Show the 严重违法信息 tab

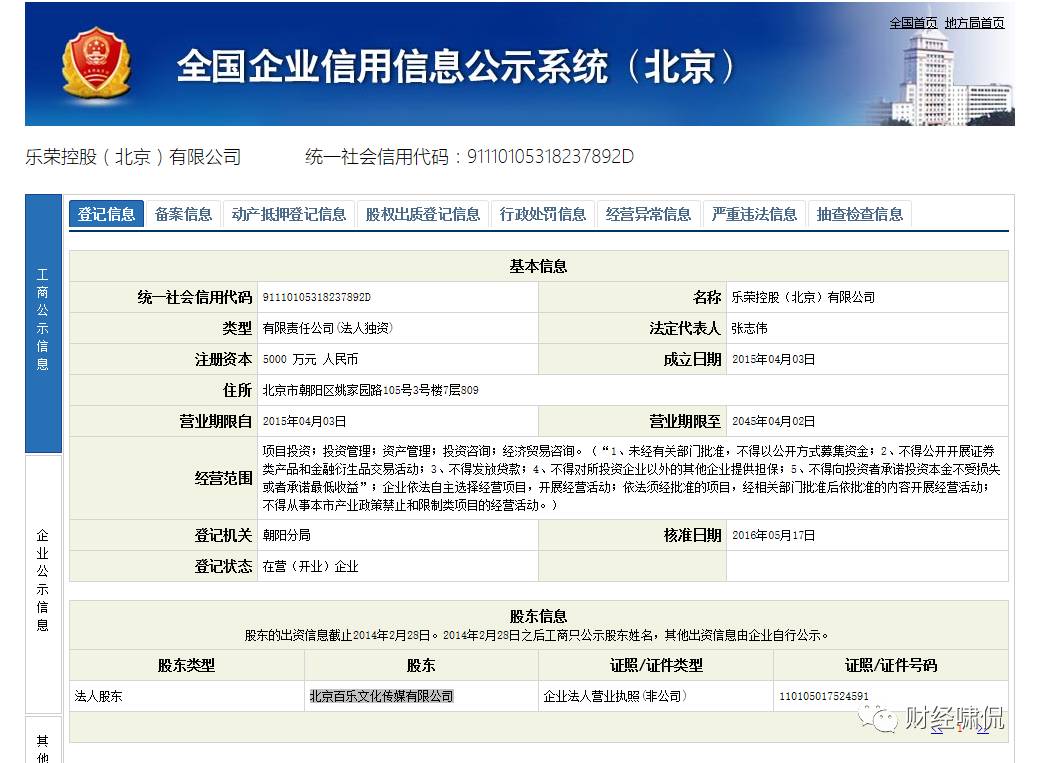pyautogui.click(x=754, y=214)
